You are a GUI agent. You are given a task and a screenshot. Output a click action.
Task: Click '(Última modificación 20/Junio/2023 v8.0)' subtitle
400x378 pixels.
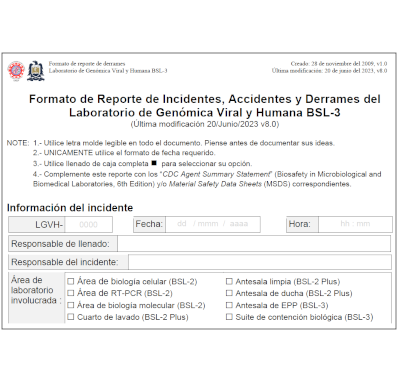205,124
